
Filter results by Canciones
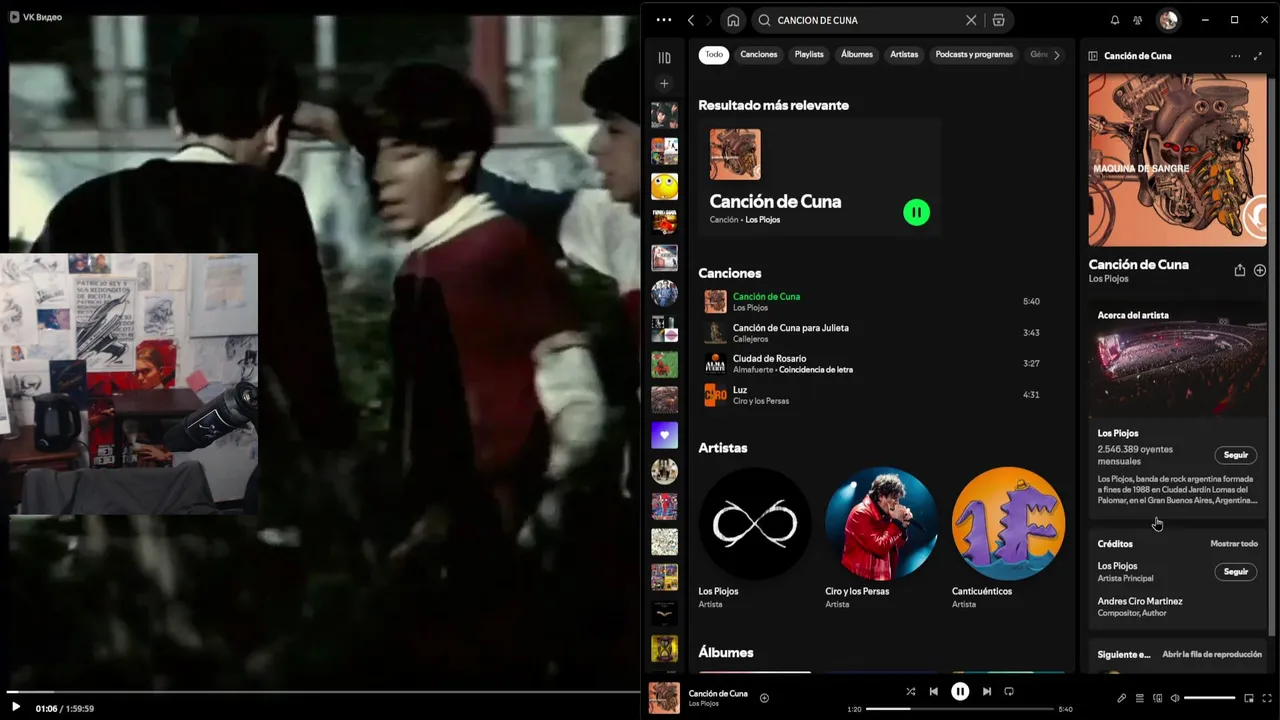pyautogui.click(x=759, y=55)
